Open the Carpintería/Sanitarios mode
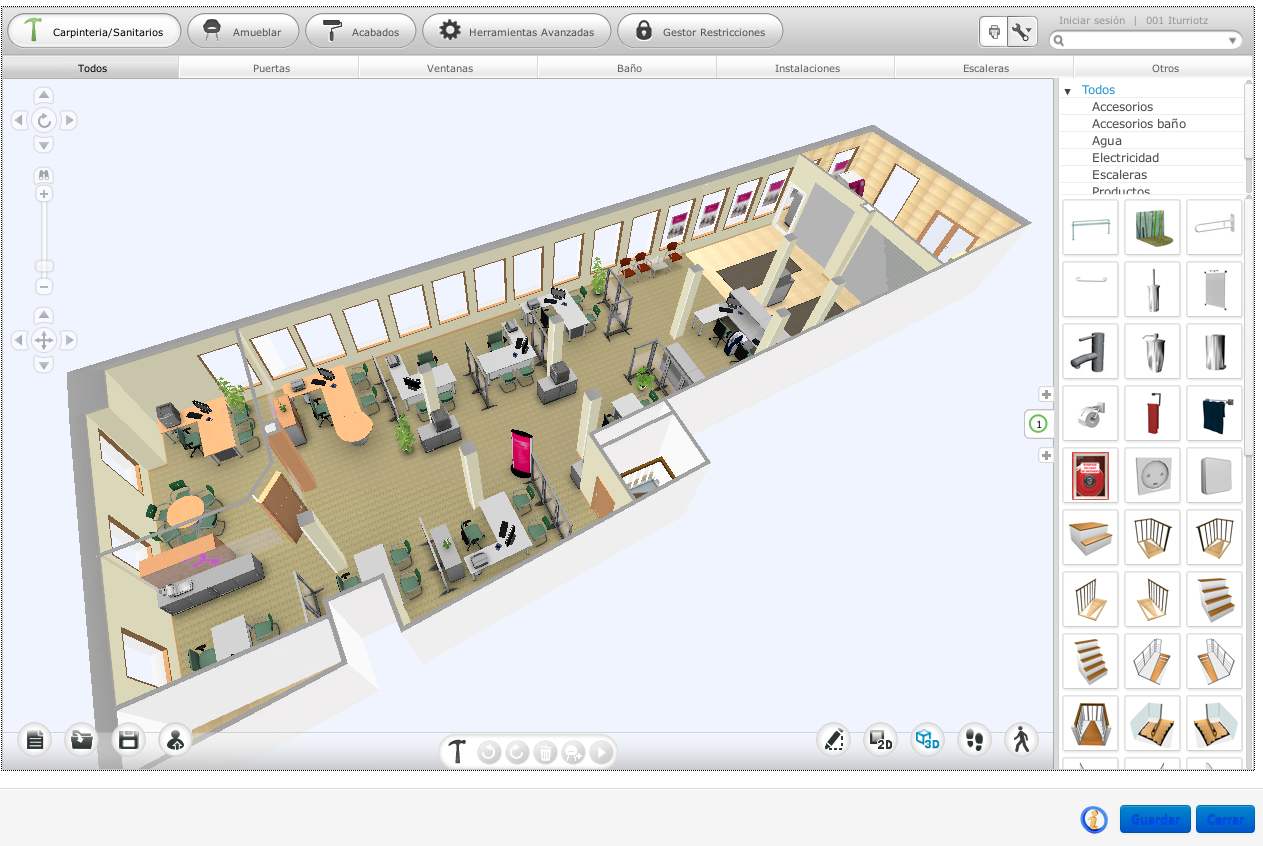Viewport: 1263px width, 846px height. click(94, 31)
